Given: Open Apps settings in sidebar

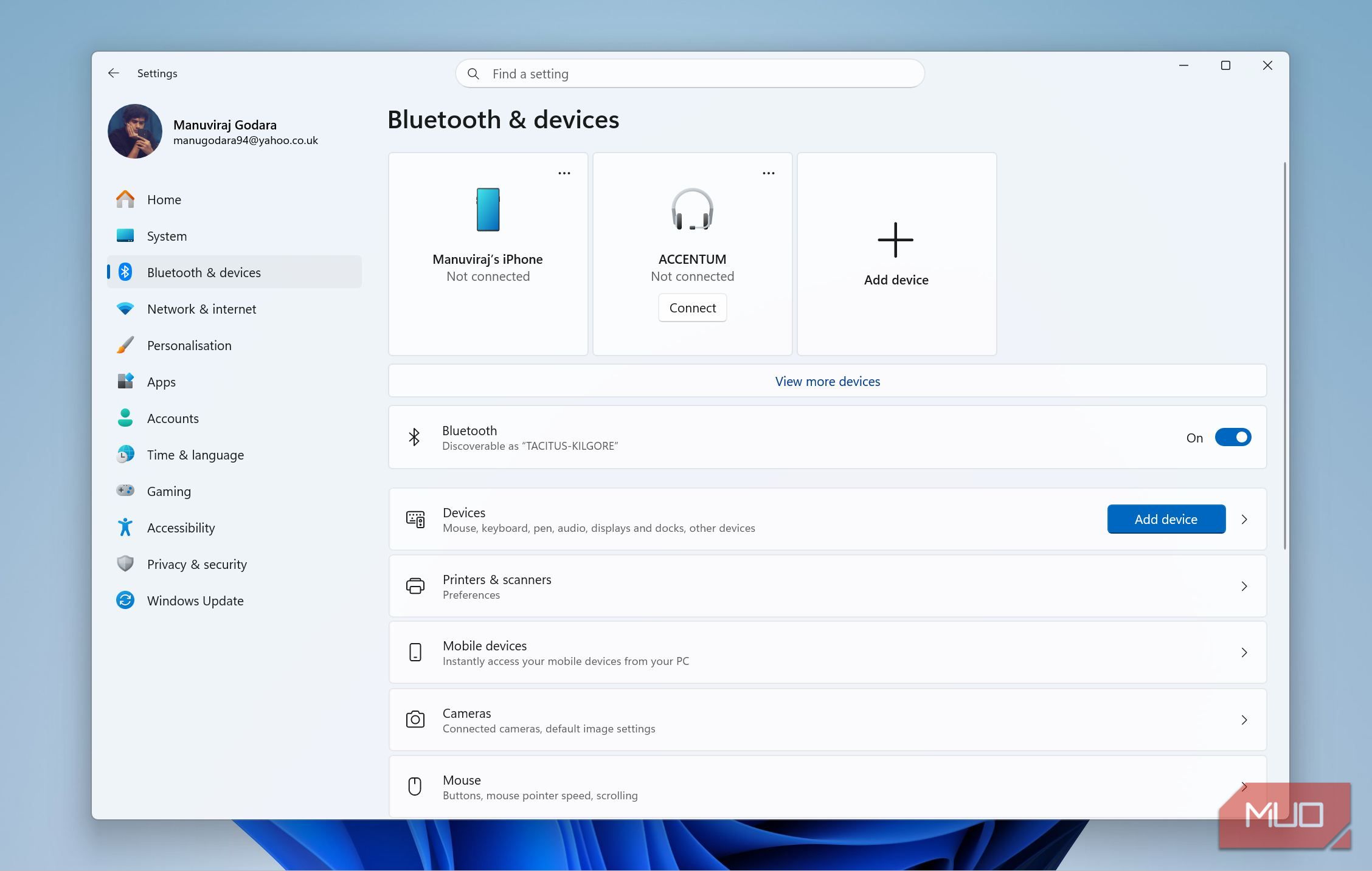Looking at the screenshot, I should tap(234, 382).
